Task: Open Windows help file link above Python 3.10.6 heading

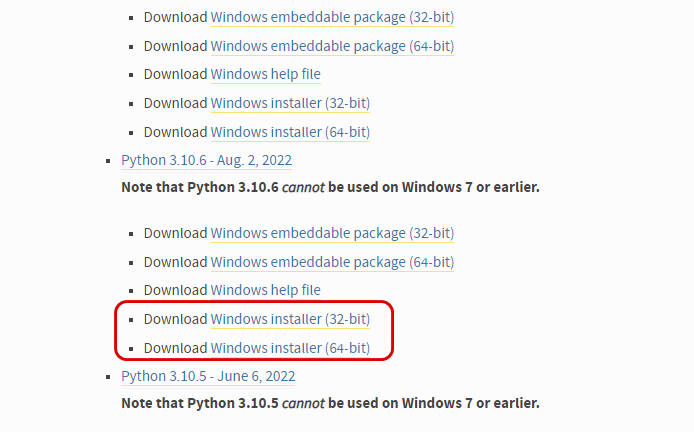Action: 266,74
